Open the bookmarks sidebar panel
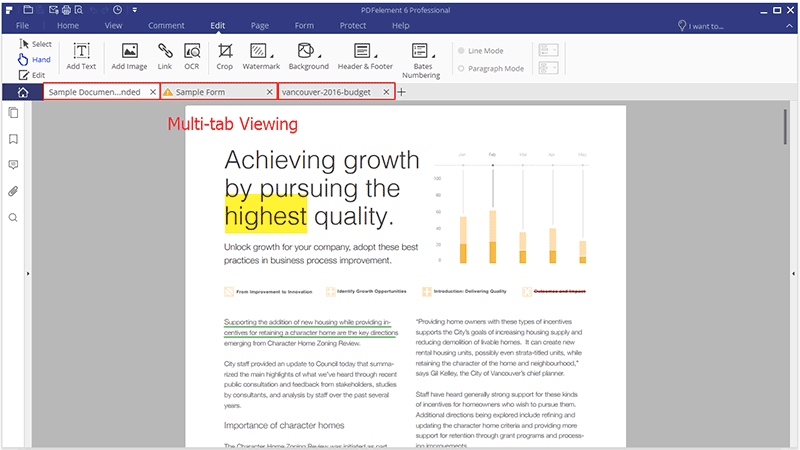Image resolution: width=800 pixels, height=450 pixels. 13,139
